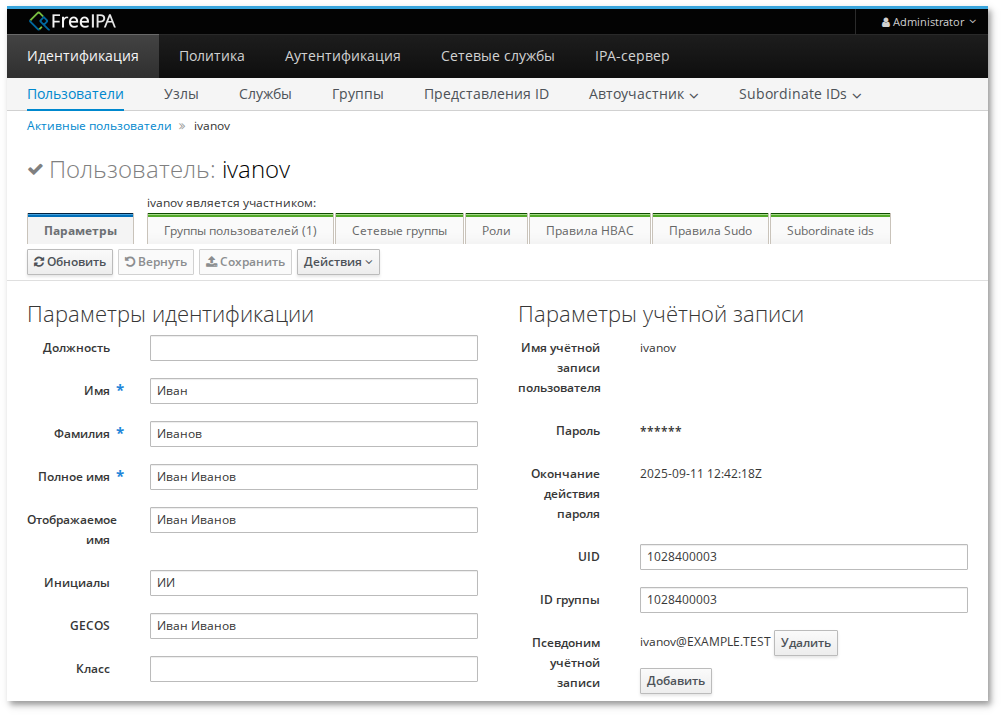
Task: Switch to the Правила HBAC tab
Action: 589,231
